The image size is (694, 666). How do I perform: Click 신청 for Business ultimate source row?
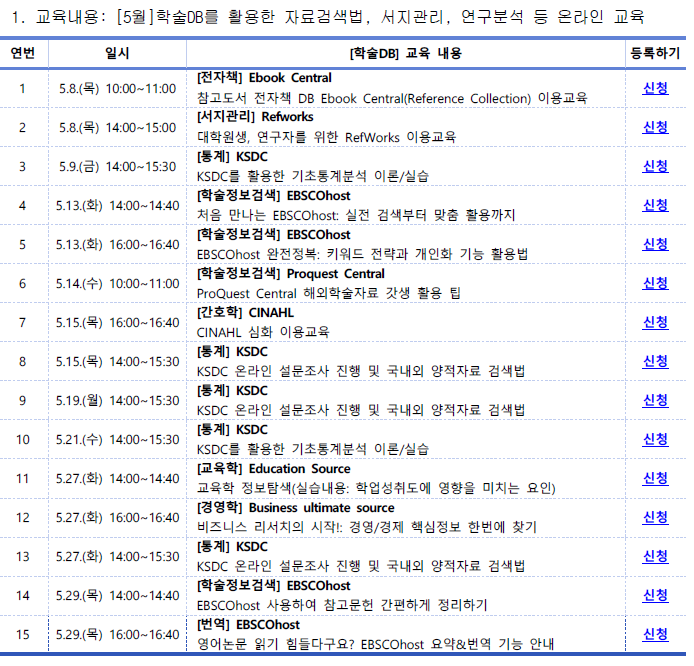click(x=655, y=517)
